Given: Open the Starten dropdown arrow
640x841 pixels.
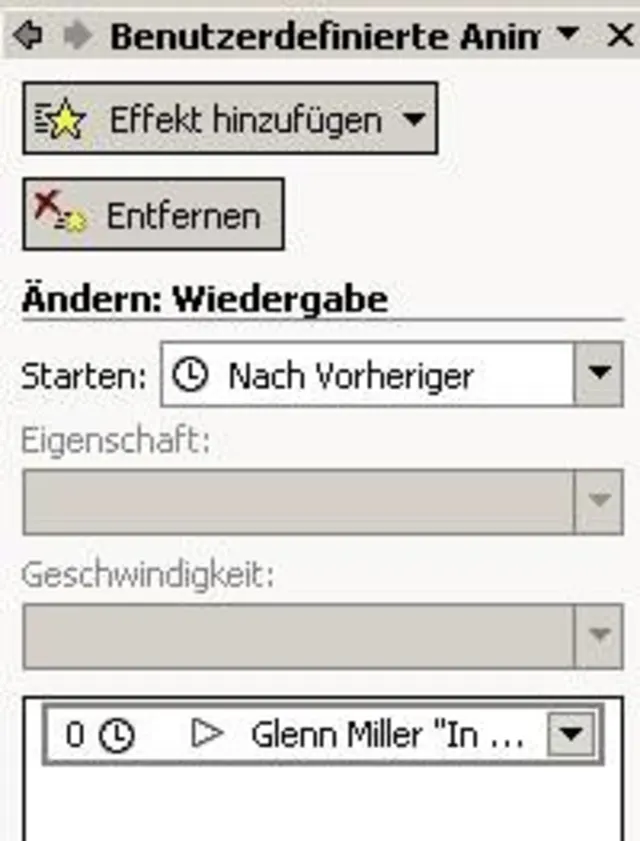Looking at the screenshot, I should [599, 374].
